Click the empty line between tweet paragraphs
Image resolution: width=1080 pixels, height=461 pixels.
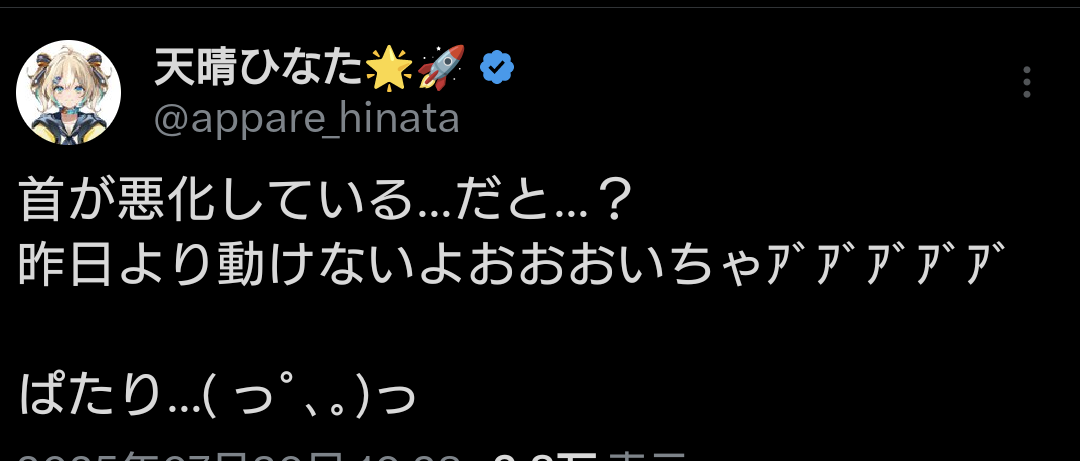click(x=511, y=331)
